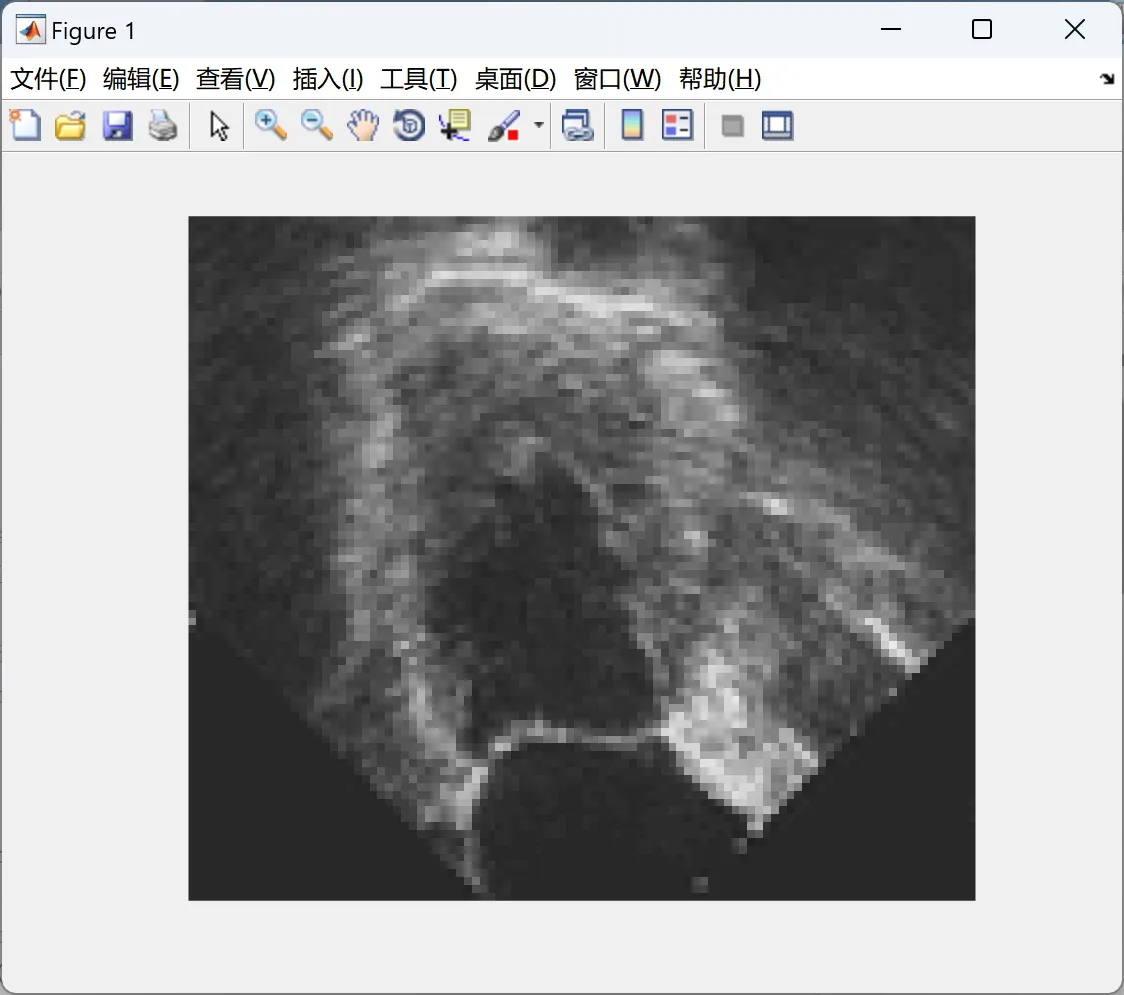Open the 查看(V) menu
This screenshot has height=995, width=1124.
235,79
